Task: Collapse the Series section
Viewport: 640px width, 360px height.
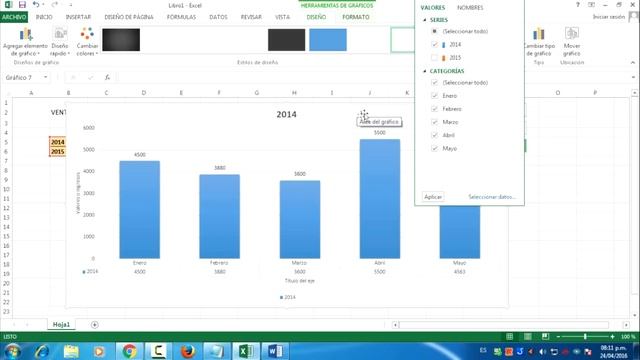Action: (424, 20)
